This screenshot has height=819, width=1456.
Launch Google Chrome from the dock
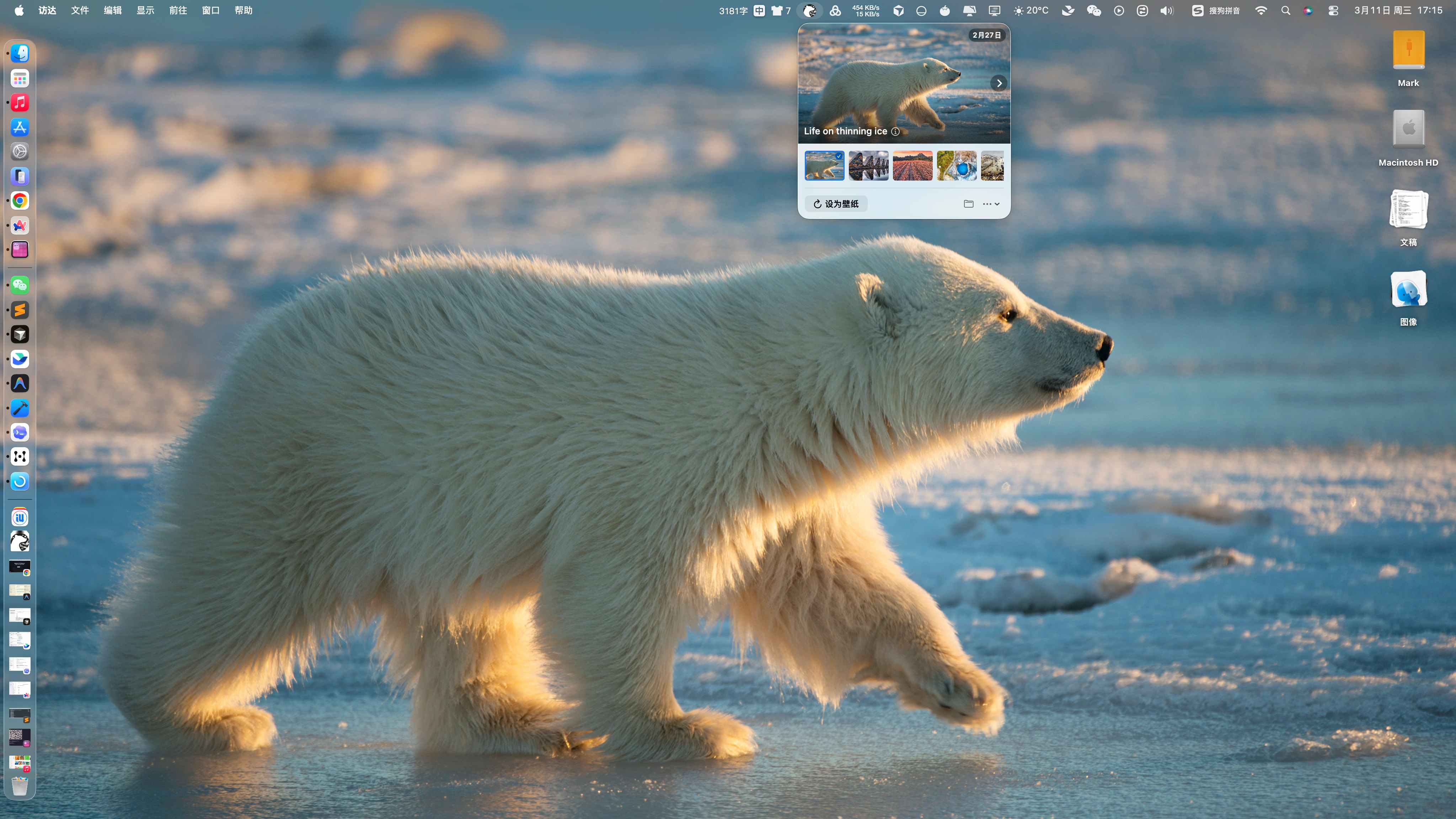pyautogui.click(x=20, y=200)
